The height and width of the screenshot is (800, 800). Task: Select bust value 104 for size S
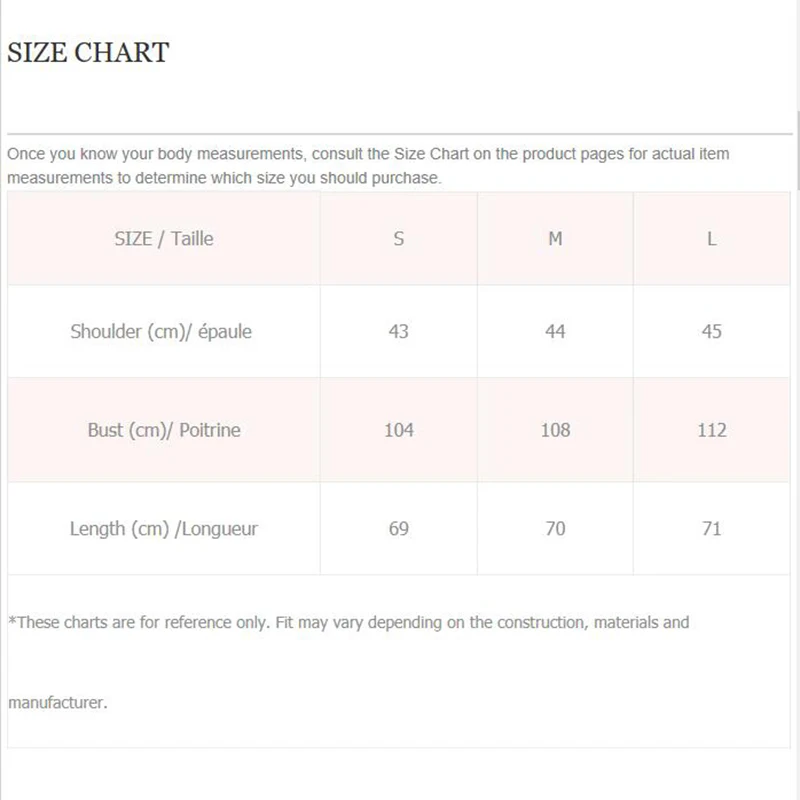399,430
